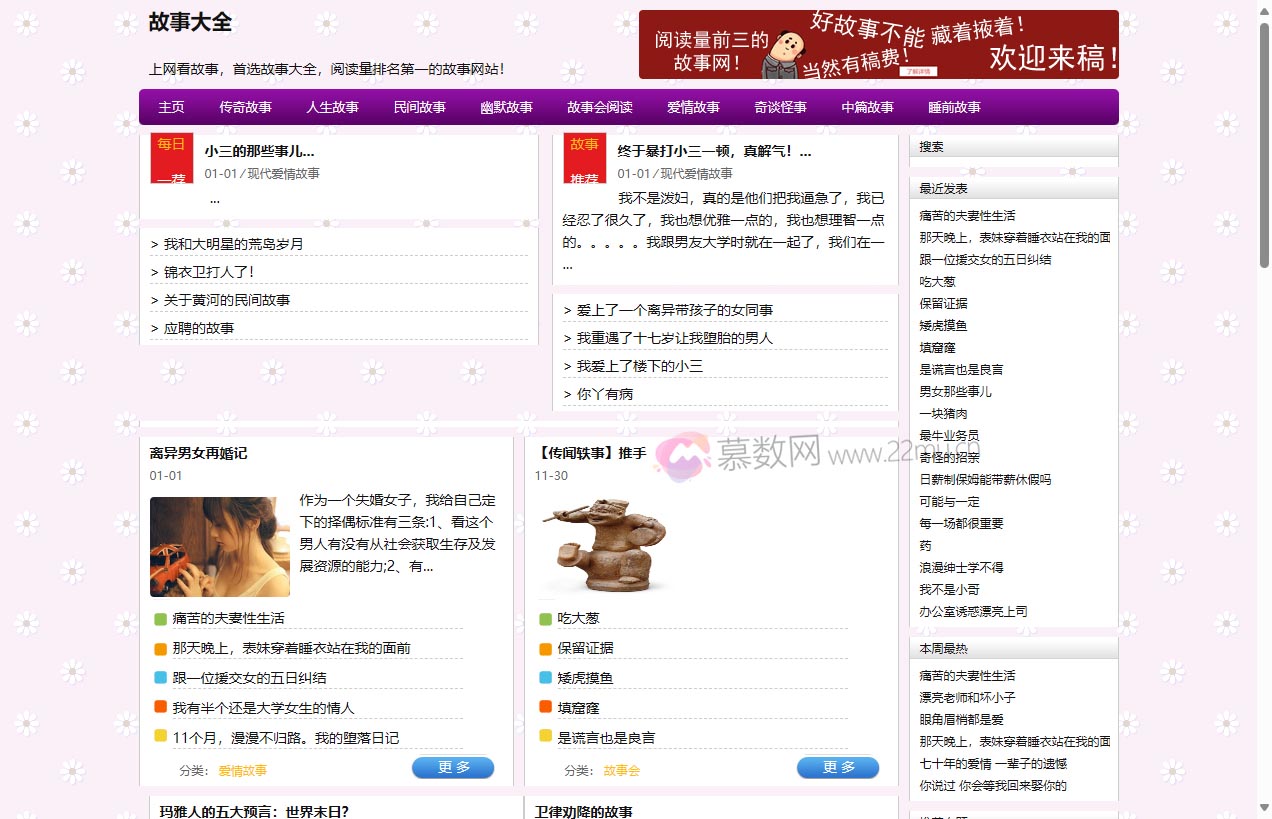
Task: Click the blue square bullet beside 矮虎摸鱼
Action: click(545, 678)
